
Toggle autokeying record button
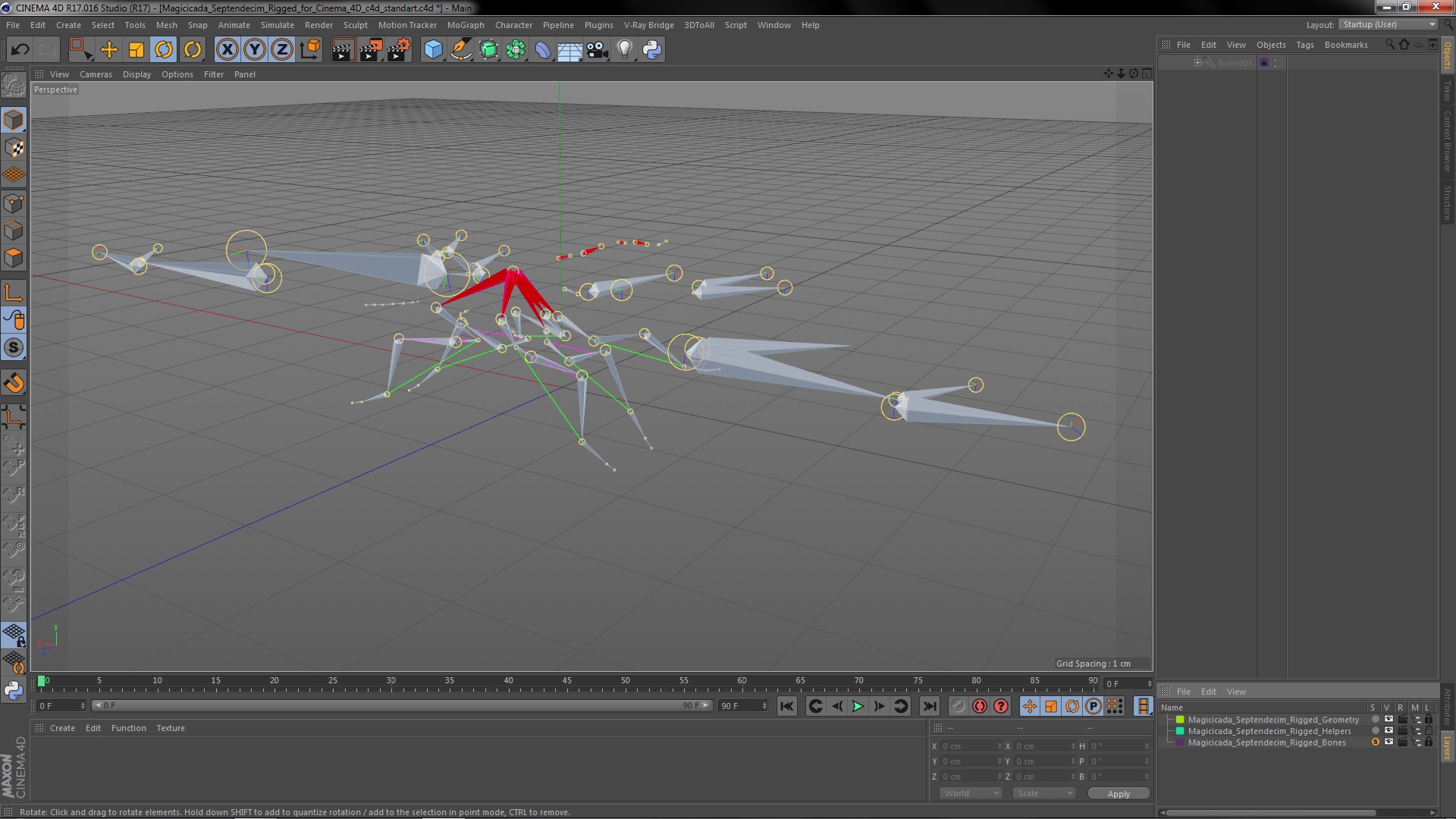click(980, 706)
